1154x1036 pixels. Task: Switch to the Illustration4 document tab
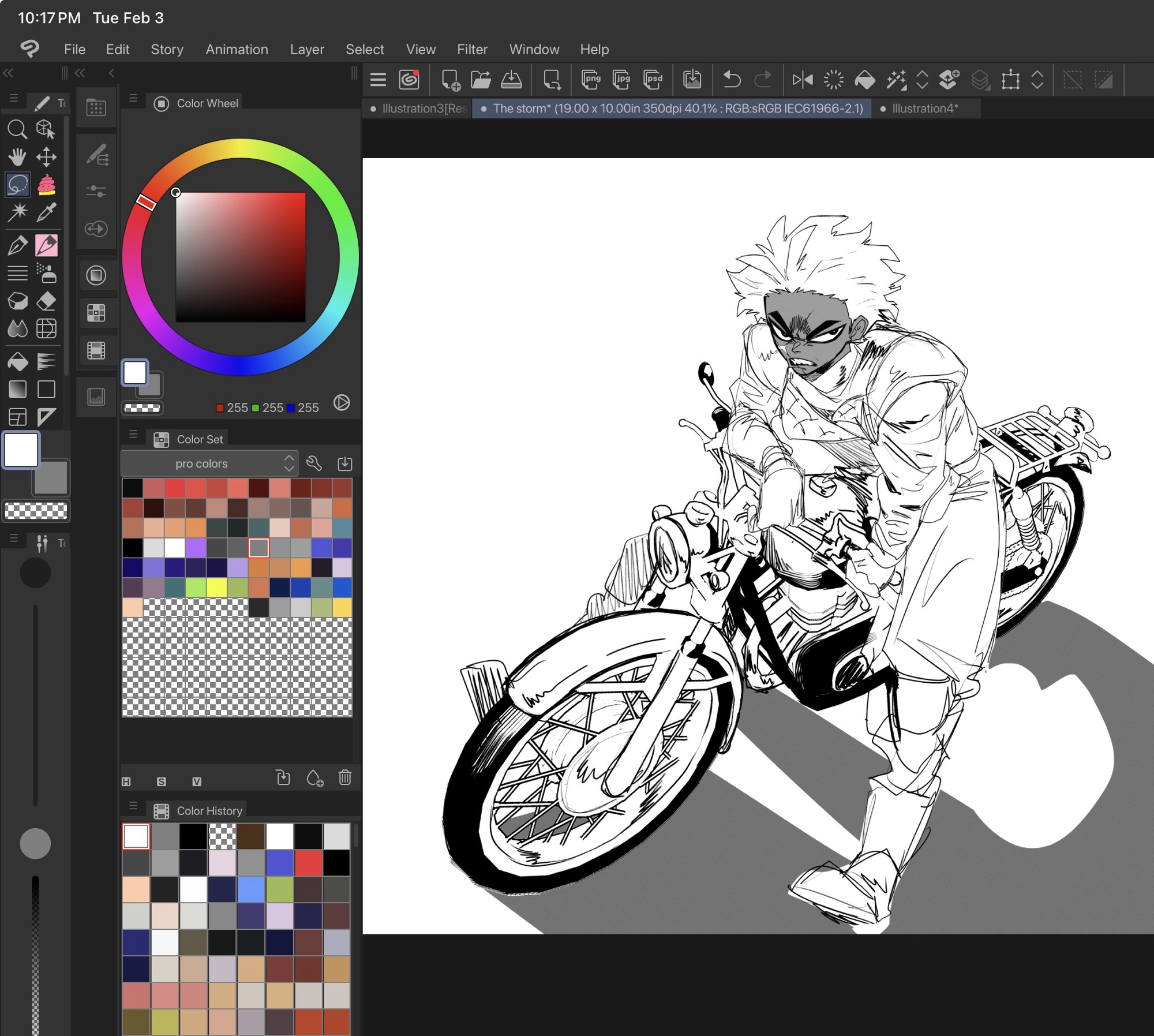coord(924,109)
